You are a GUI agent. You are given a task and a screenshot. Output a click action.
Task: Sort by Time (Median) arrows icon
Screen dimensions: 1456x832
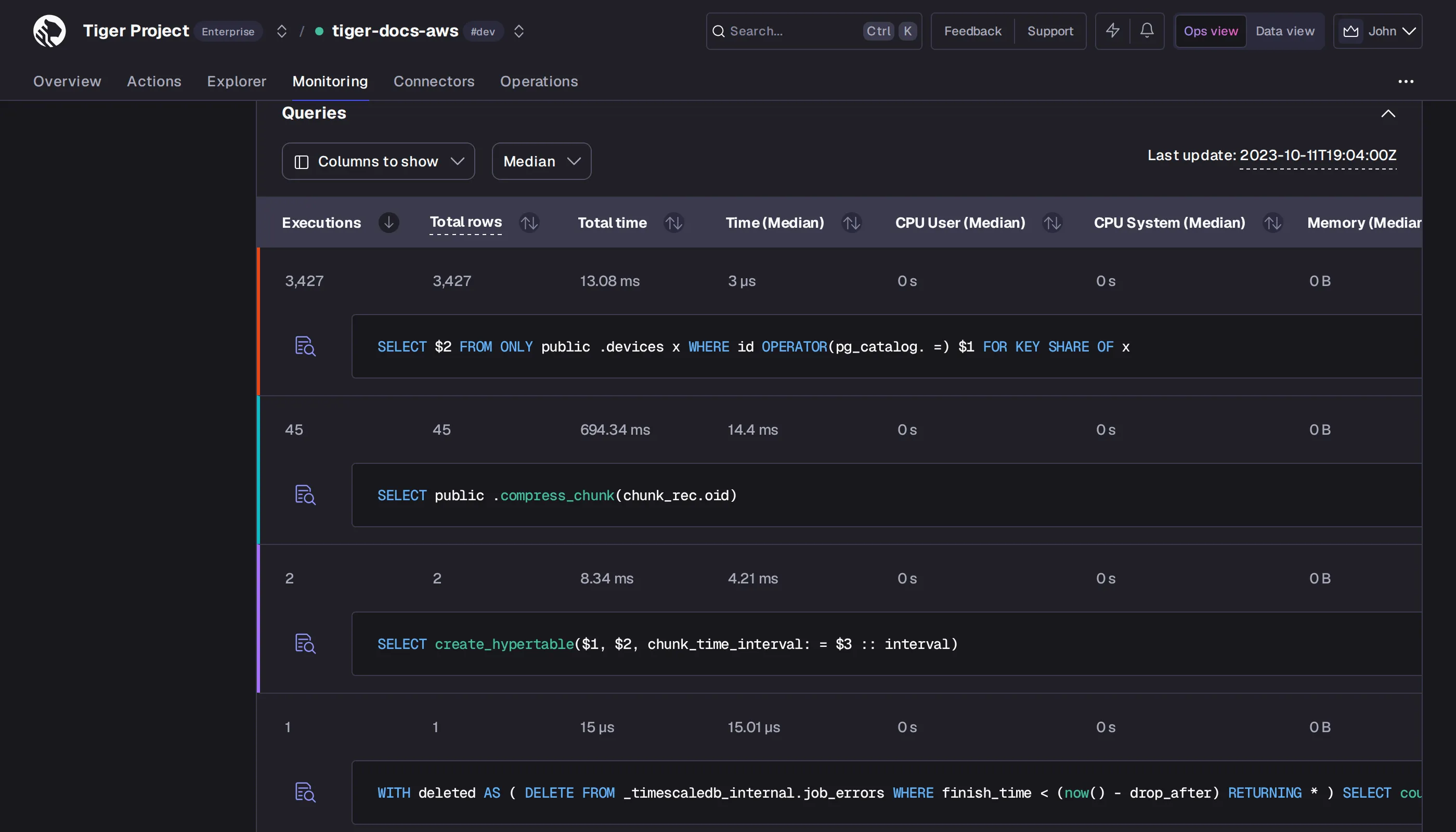click(851, 222)
